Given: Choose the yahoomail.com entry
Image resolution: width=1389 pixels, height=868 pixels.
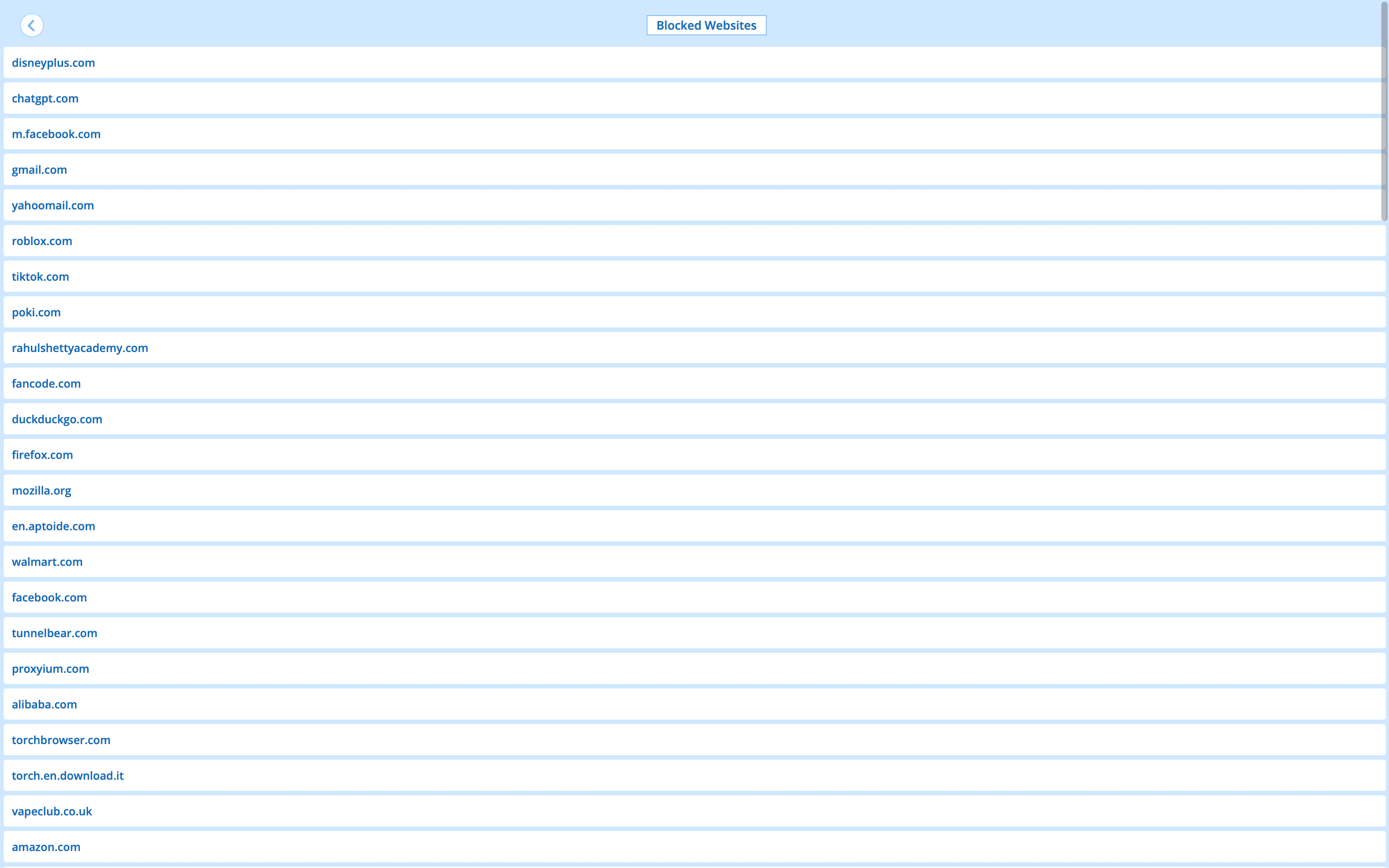Looking at the screenshot, I should (x=694, y=205).
